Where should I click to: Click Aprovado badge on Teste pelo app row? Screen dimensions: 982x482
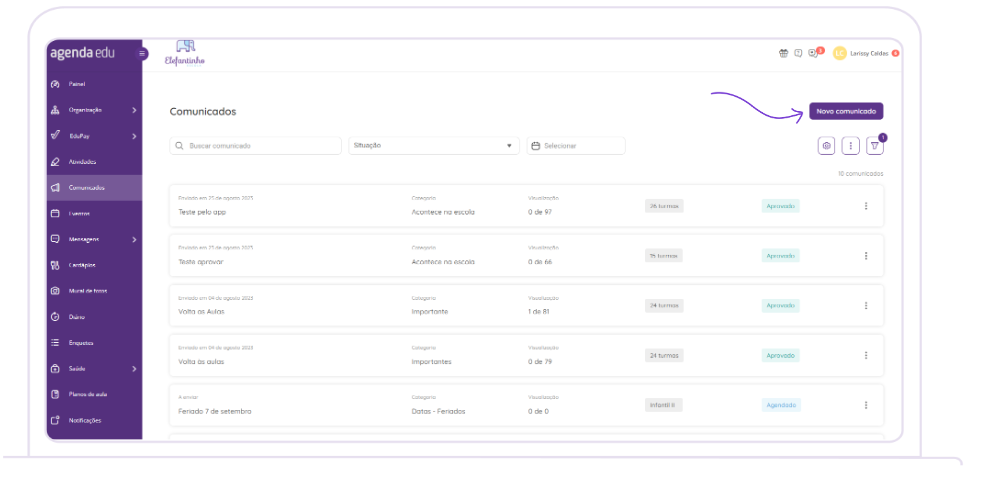pos(780,206)
